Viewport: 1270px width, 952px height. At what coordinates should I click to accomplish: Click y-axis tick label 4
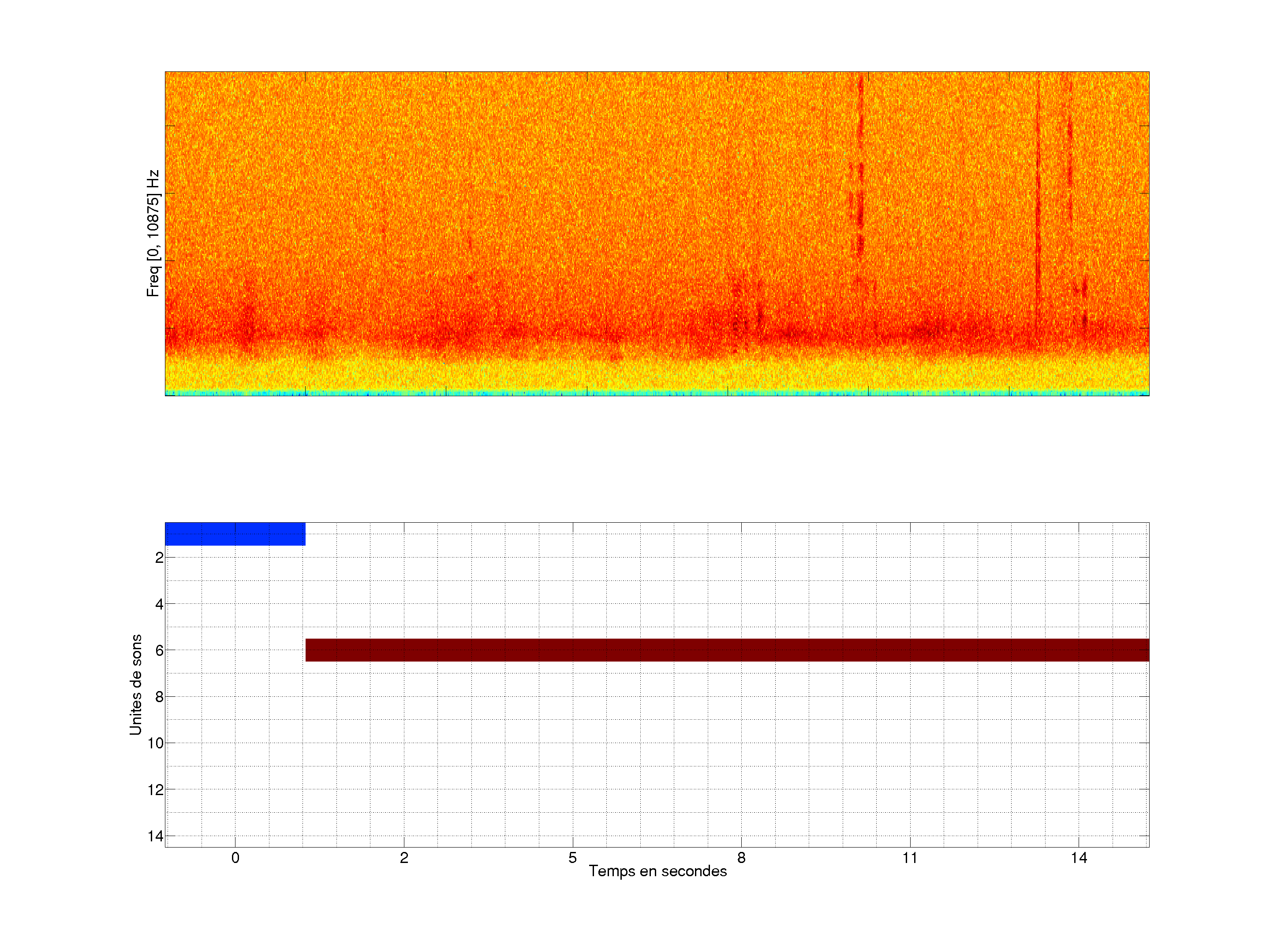(159, 604)
